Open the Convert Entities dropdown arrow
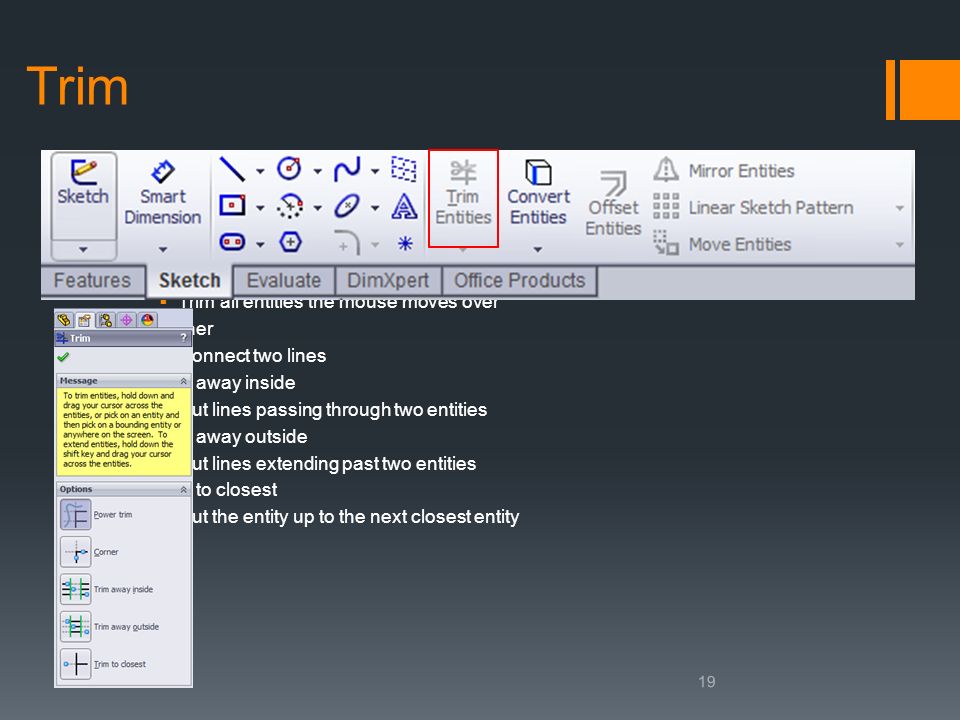This screenshot has height=720, width=960. click(538, 249)
